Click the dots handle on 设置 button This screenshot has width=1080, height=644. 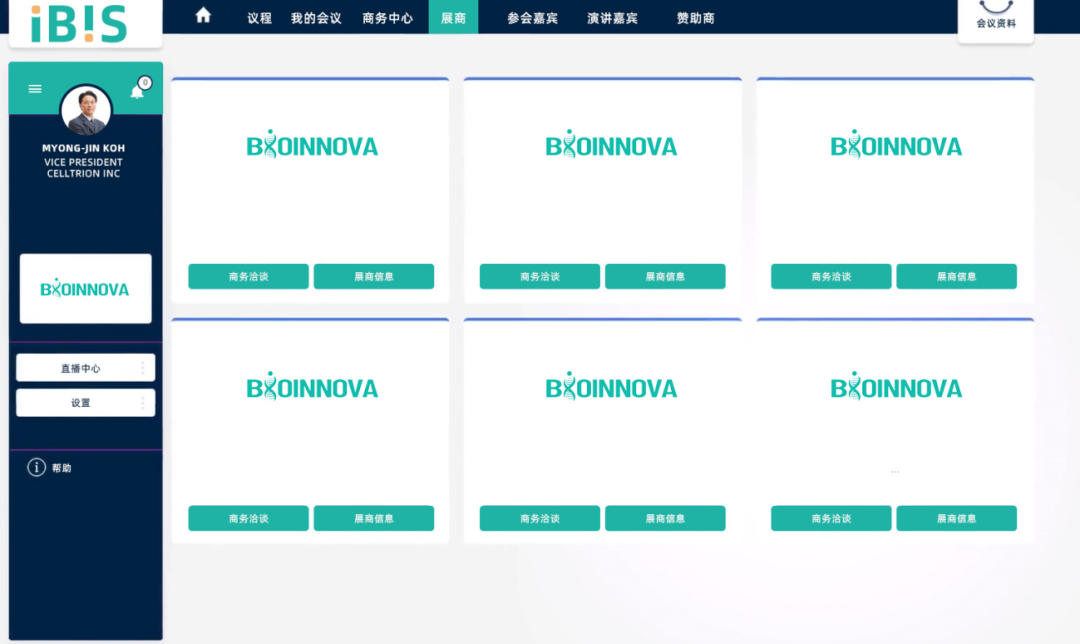pos(143,403)
